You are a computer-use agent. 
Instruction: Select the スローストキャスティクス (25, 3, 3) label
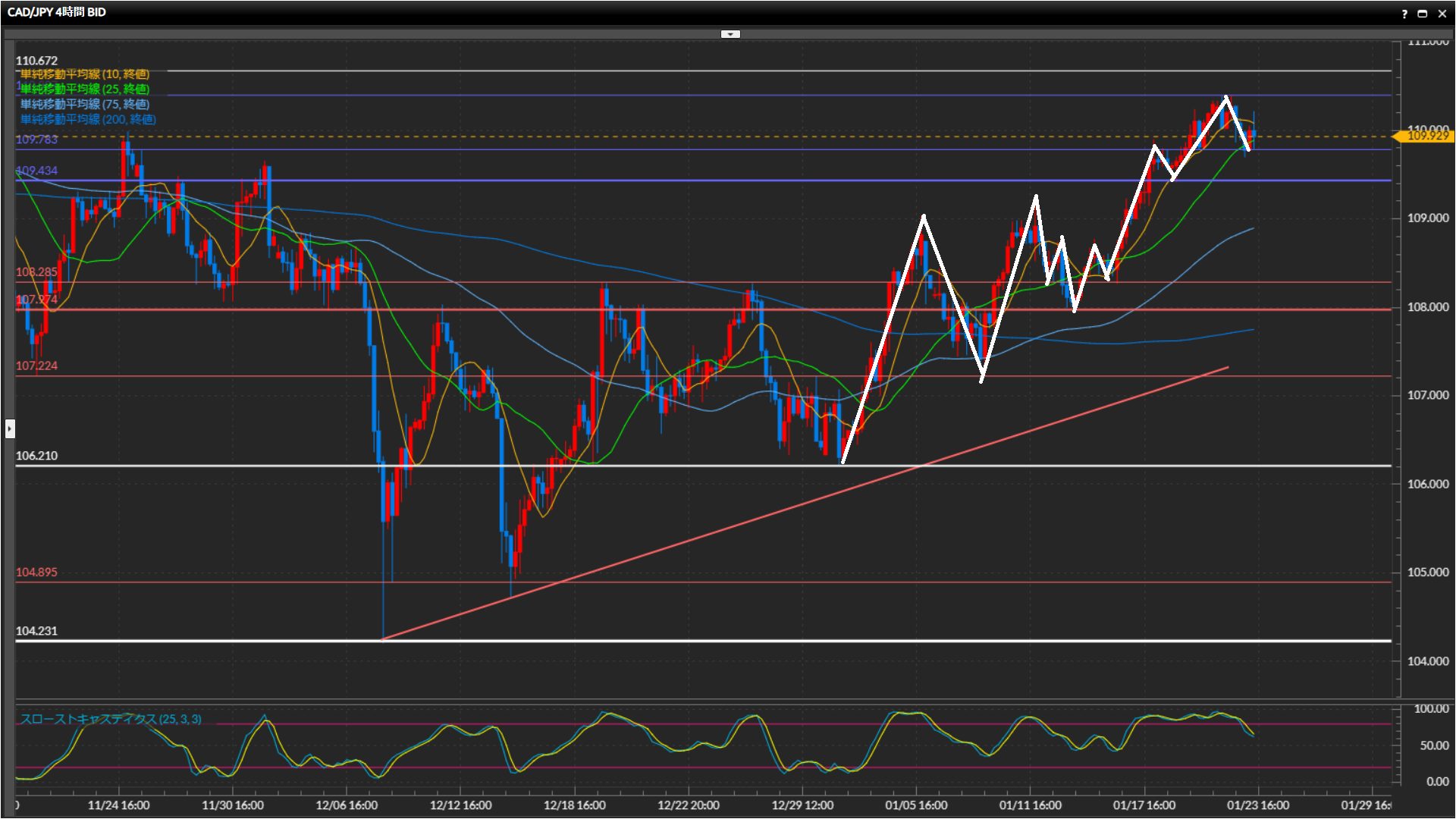(x=111, y=719)
